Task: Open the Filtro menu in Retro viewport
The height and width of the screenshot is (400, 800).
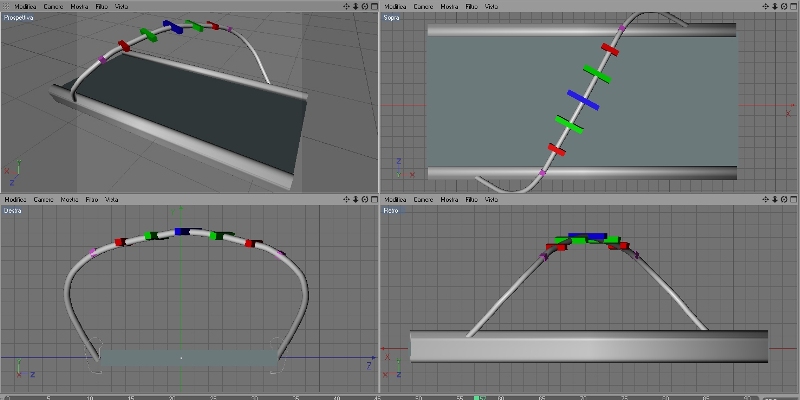Action: (x=471, y=199)
